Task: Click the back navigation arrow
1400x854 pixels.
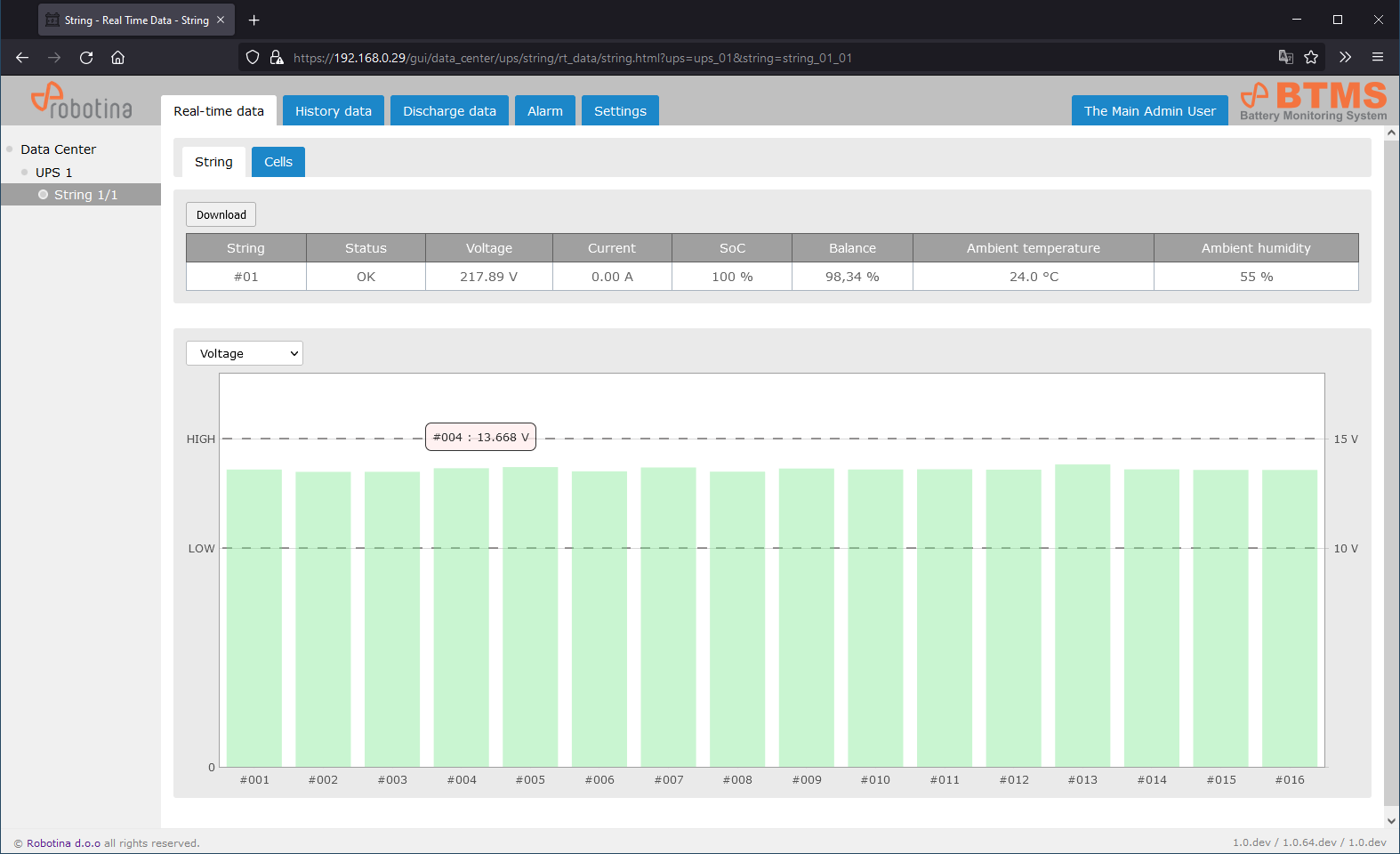Action: pos(22,58)
